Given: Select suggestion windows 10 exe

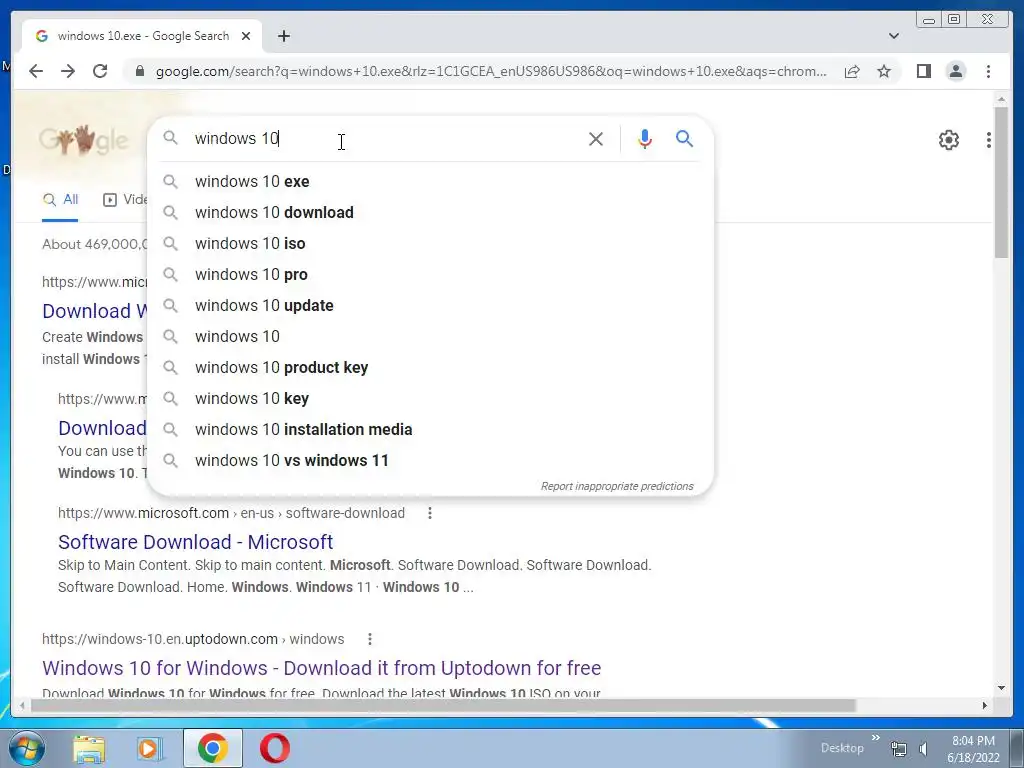Looking at the screenshot, I should pos(431,182).
